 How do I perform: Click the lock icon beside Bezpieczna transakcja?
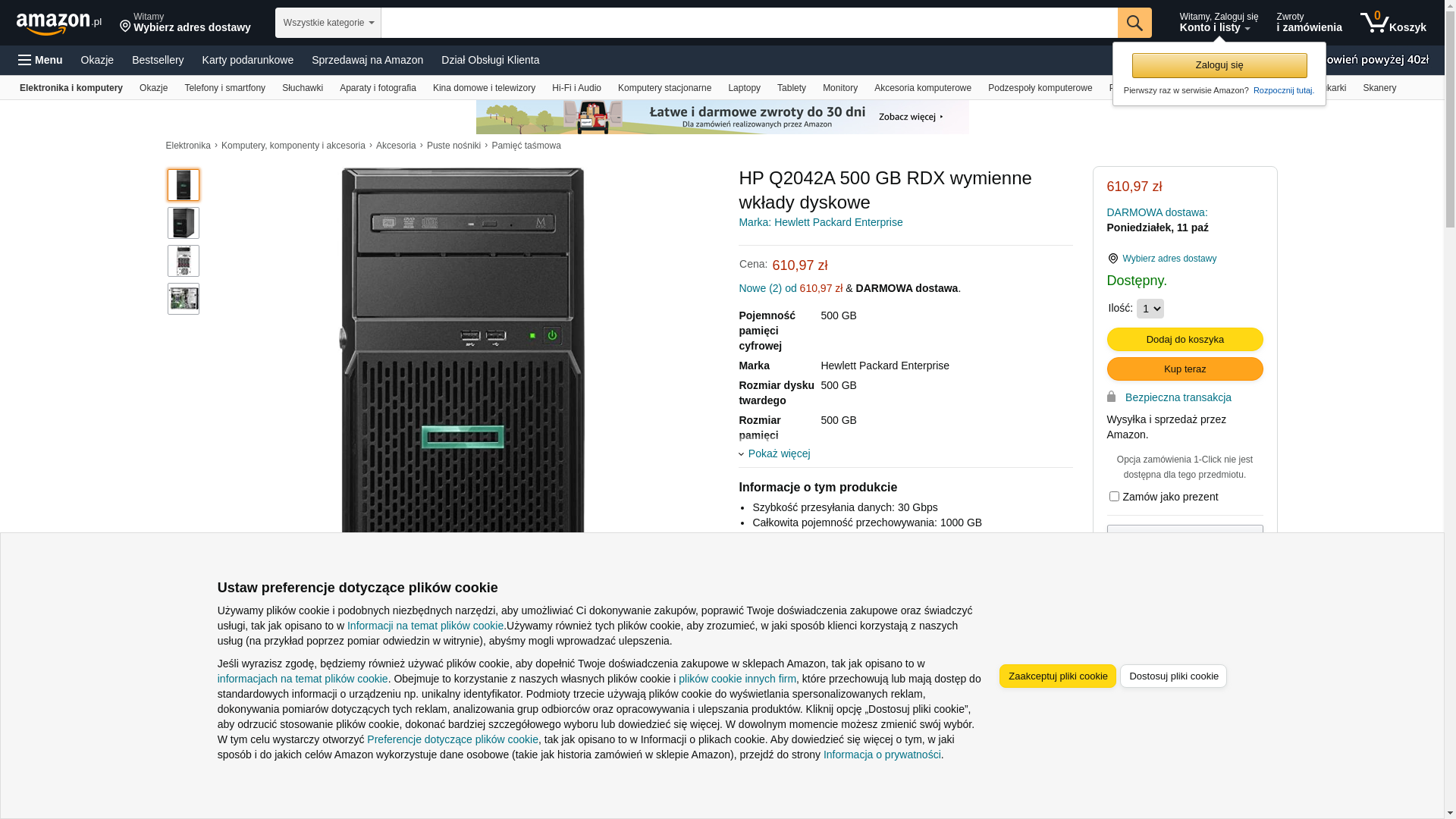(1111, 397)
